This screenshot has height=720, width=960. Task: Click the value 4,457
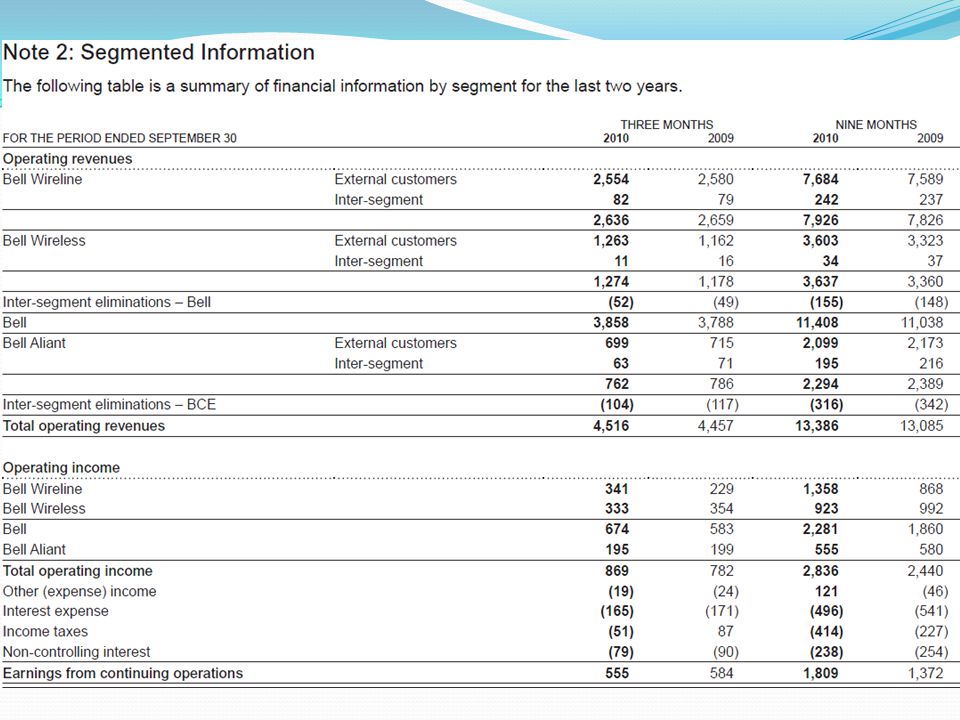pos(716,426)
